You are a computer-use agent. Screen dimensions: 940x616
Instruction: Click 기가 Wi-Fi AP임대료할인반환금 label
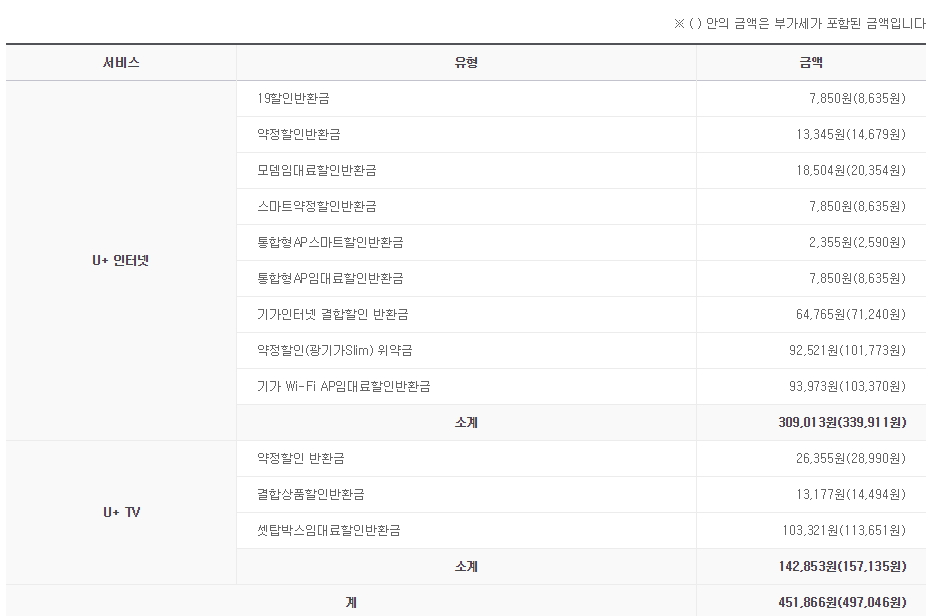(x=350, y=386)
